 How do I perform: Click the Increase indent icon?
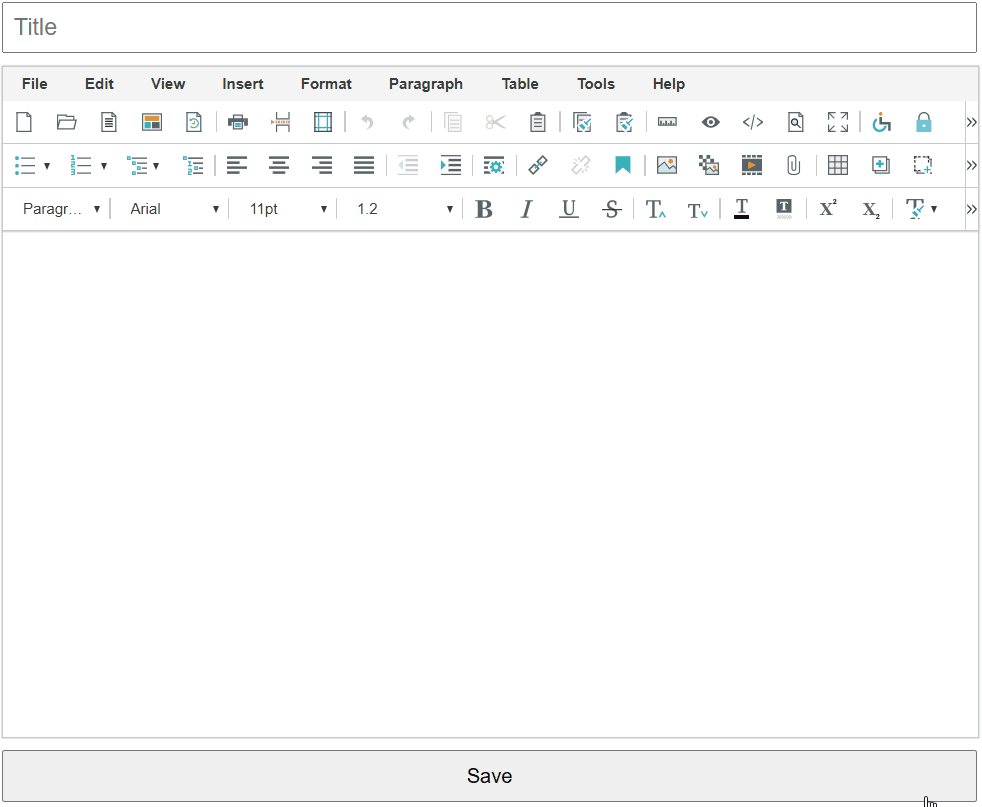click(x=451, y=165)
